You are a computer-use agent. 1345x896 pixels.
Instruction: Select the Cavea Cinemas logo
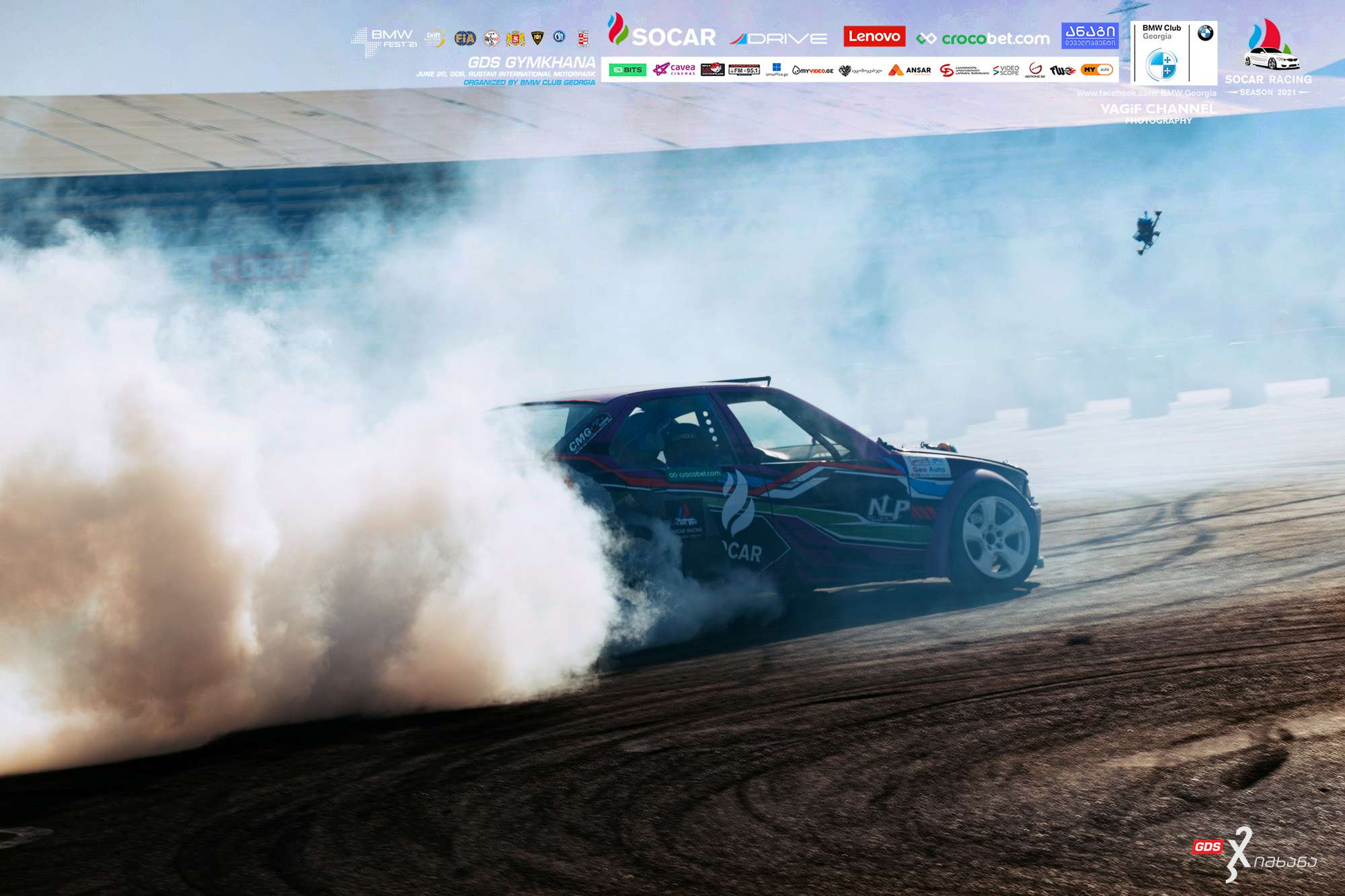pos(674,69)
